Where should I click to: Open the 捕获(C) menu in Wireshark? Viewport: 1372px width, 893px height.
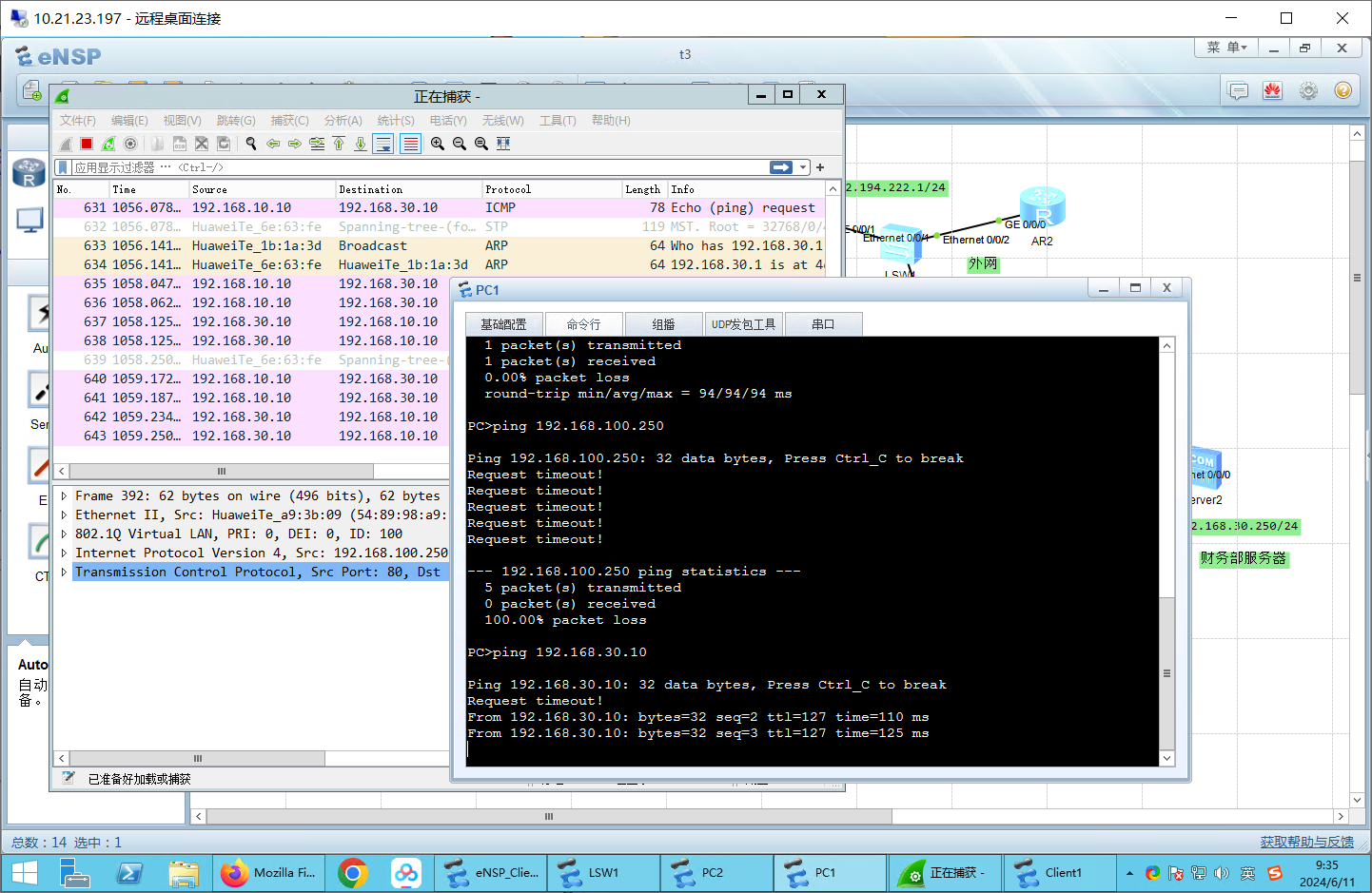click(x=289, y=121)
